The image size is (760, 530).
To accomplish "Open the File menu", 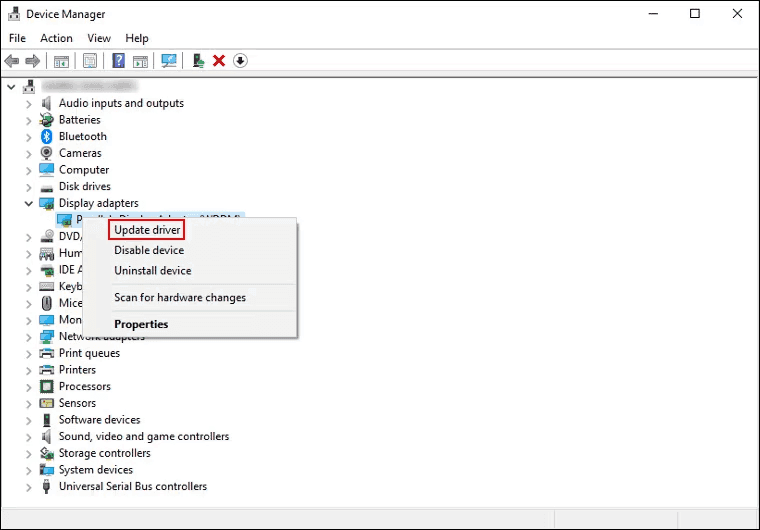I will coord(17,38).
